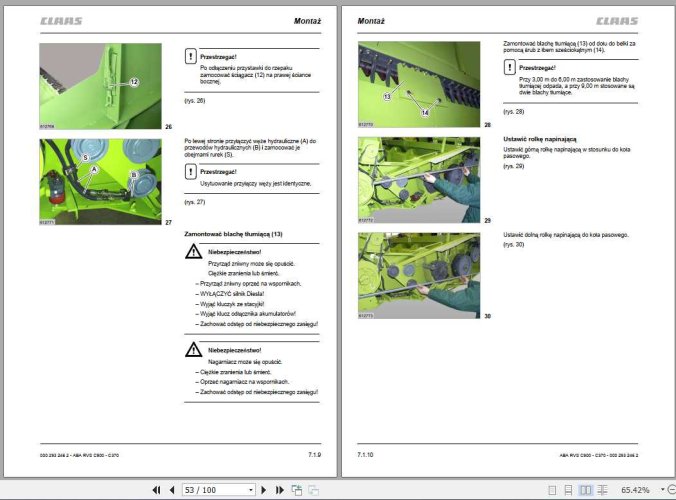Click figure 30 lower tension roller photo

pyautogui.click(x=419, y=275)
